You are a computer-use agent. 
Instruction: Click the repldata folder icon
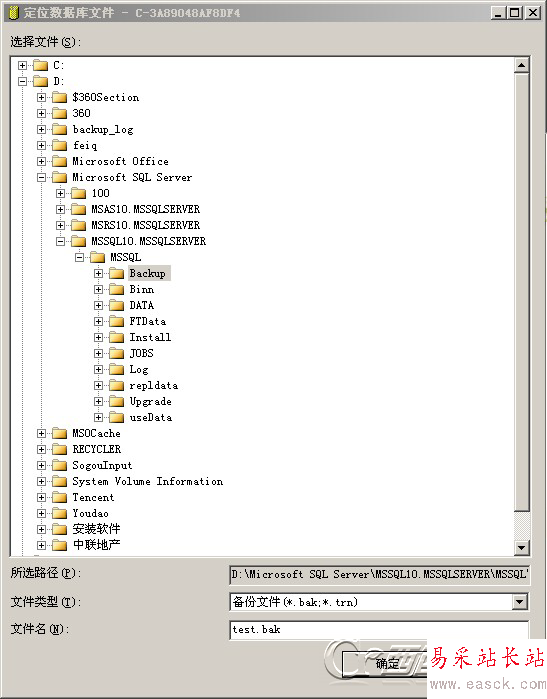click(116, 386)
